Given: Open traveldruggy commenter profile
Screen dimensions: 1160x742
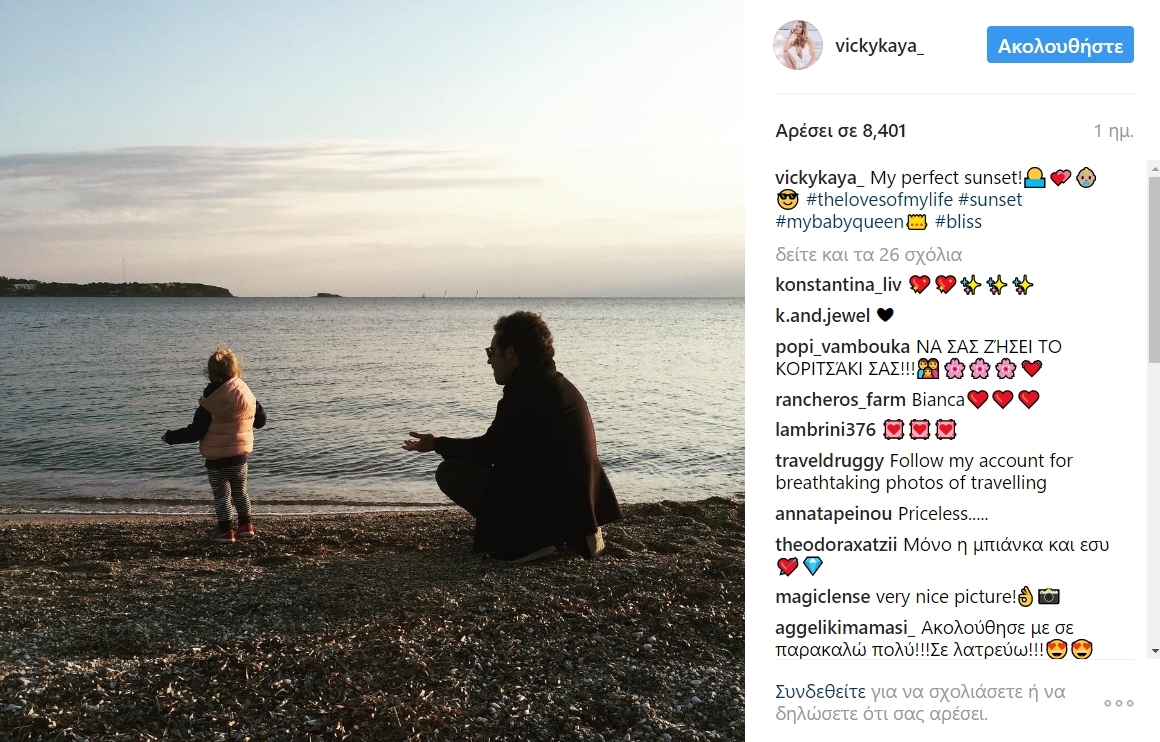Looking at the screenshot, I should (829, 461).
